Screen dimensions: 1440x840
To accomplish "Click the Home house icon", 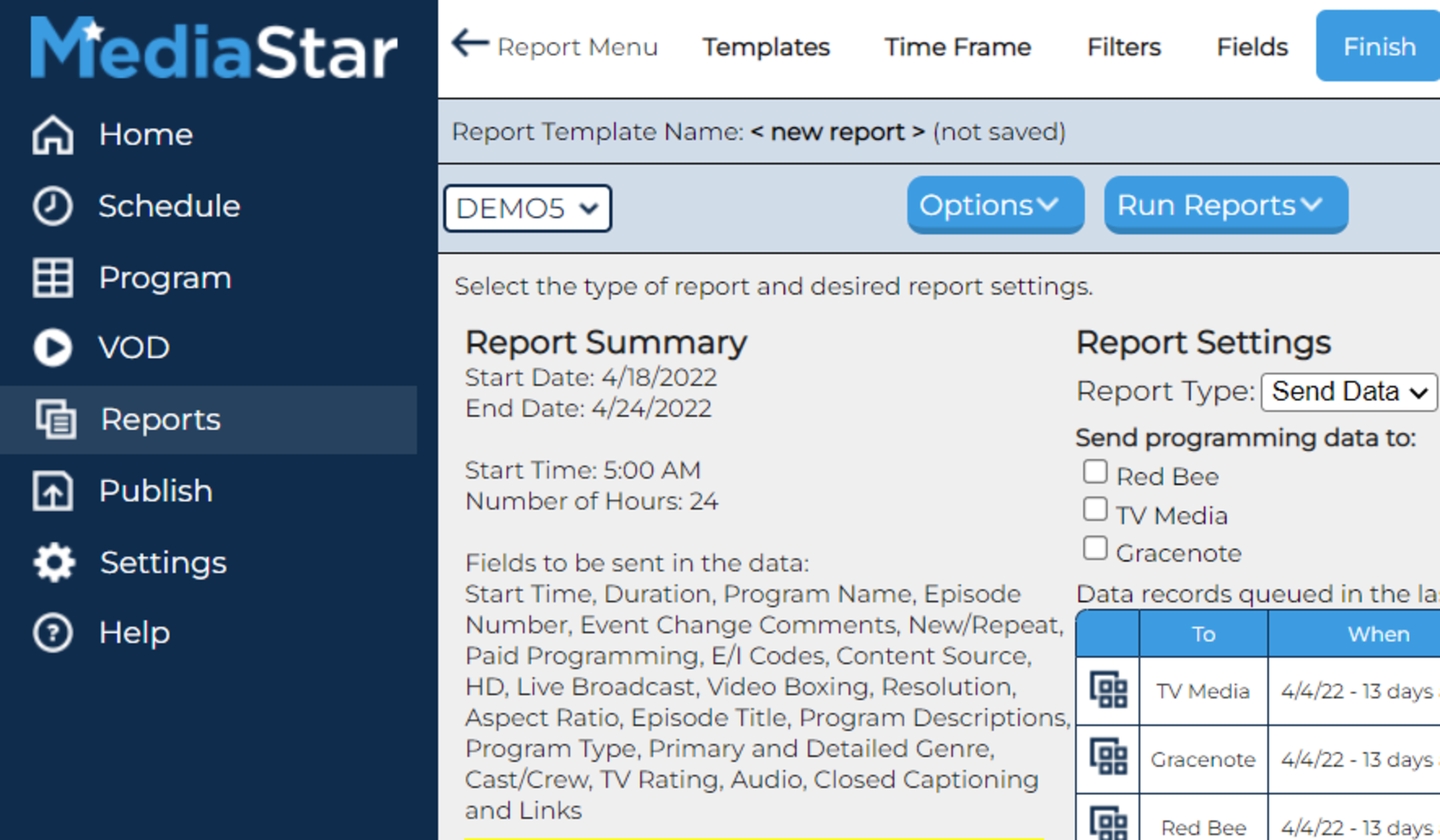I will [x=53, y=135].
